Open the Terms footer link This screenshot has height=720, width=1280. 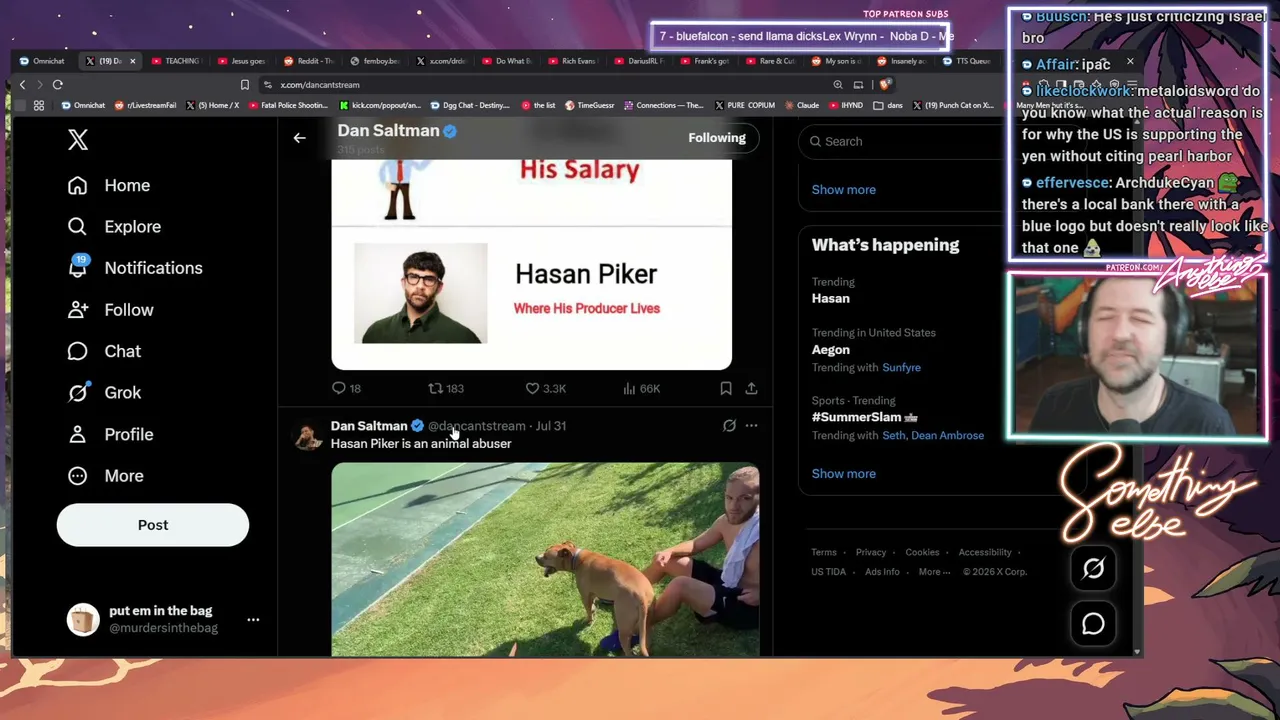[824, 552]
